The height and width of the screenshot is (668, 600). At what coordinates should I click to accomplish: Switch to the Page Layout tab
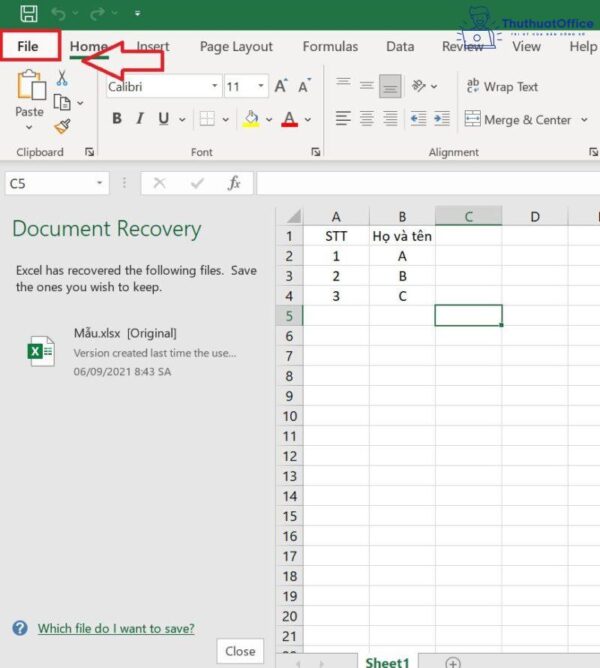[x=236, y=46]
